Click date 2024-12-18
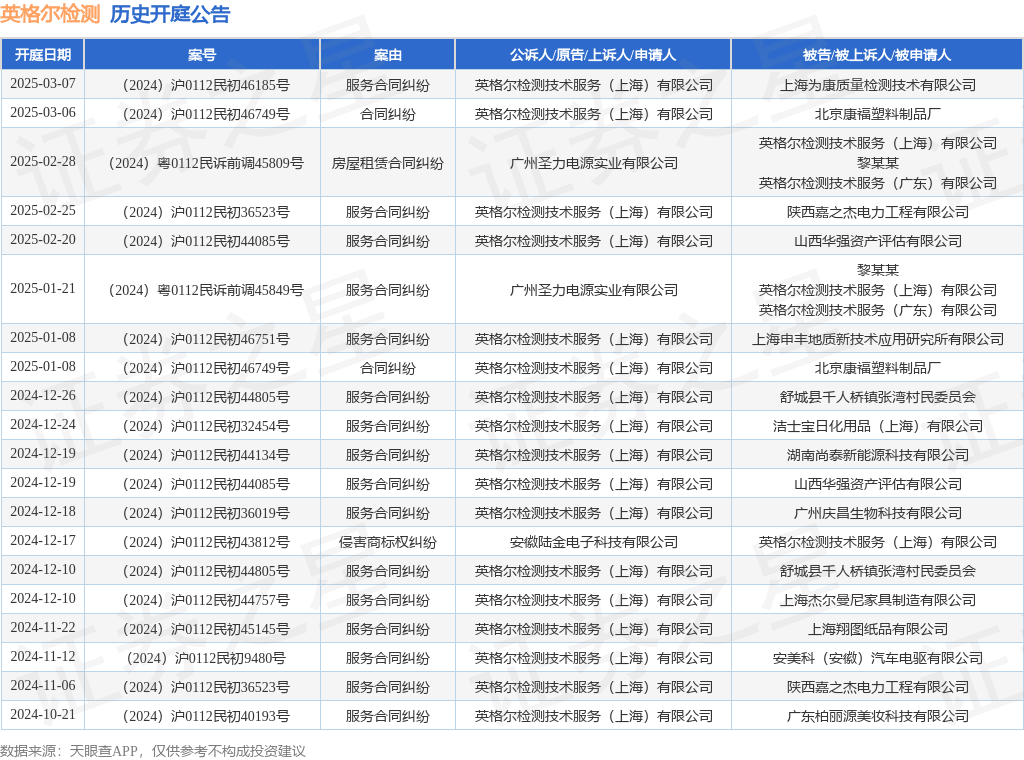1024x760 pixels. (43, 512)
